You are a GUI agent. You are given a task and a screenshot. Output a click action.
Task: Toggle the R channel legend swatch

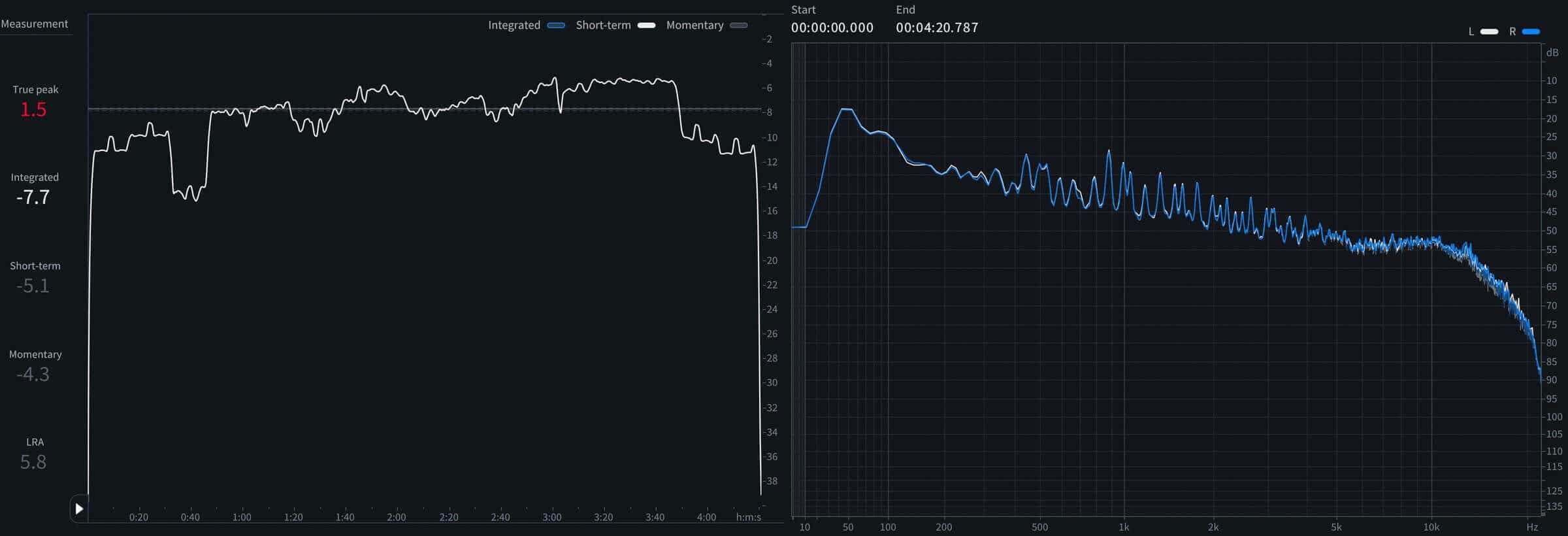pyautogui.click(x=1531, y=31)
